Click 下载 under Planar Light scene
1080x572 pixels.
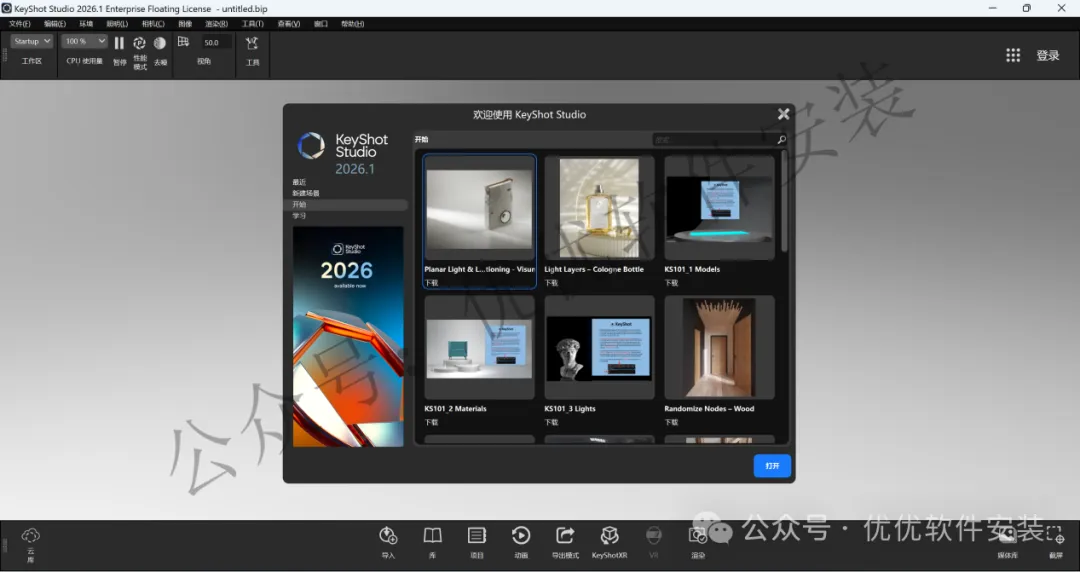click(x=431, y=283)
